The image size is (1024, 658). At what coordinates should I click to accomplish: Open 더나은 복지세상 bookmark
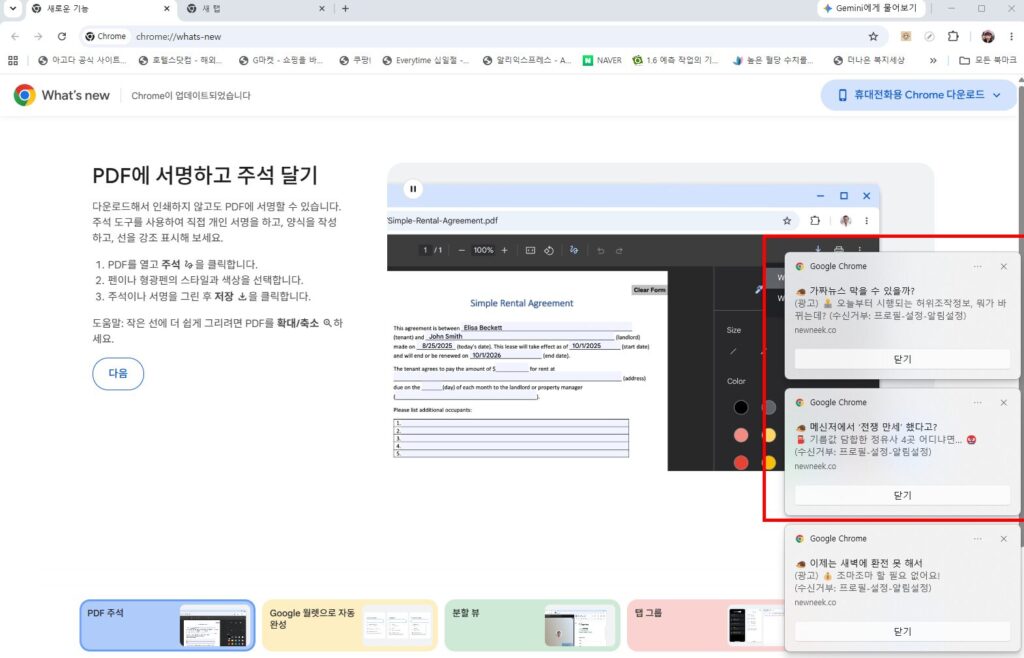[869, 60]
